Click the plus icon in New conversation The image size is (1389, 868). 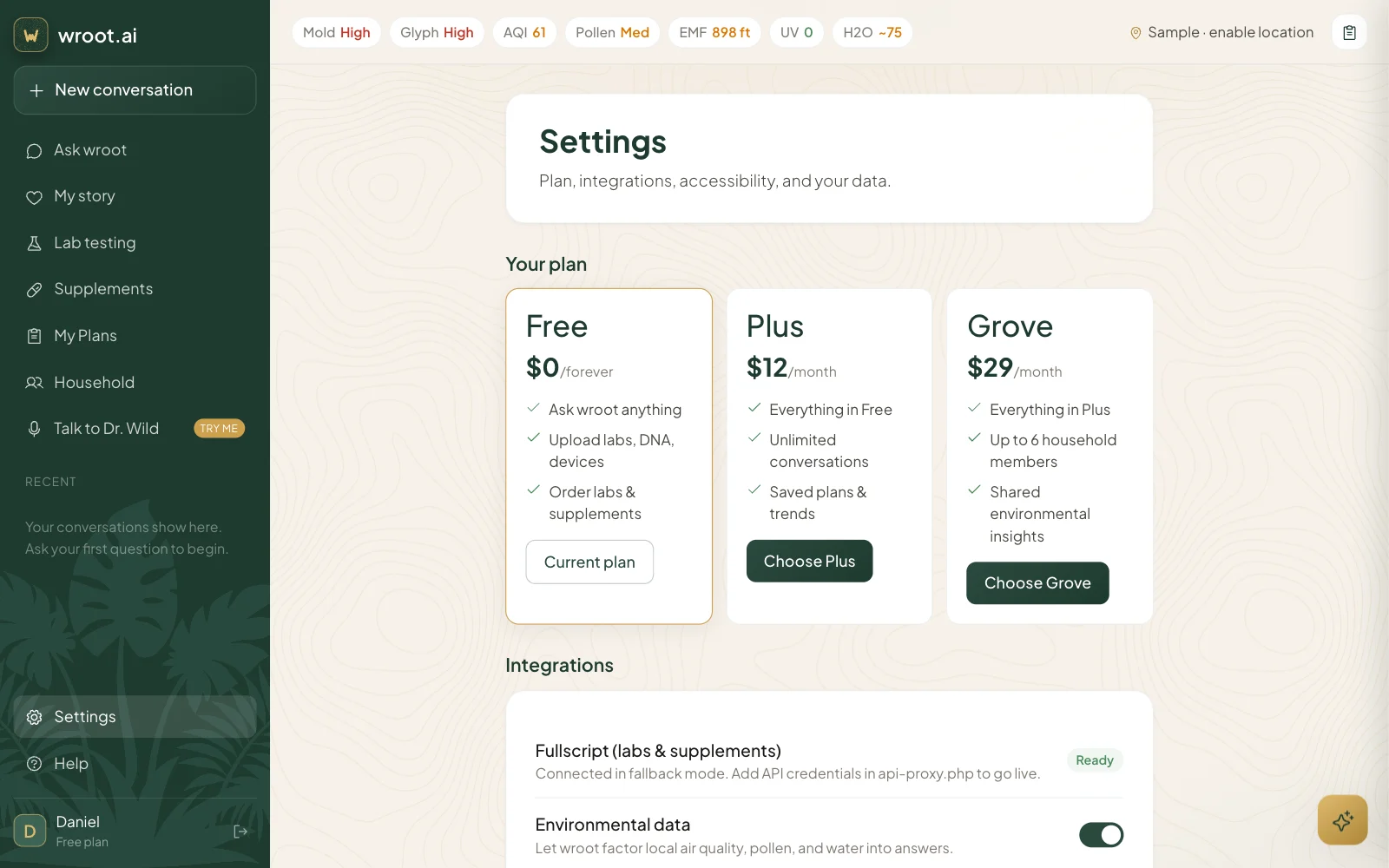point(36,90)
